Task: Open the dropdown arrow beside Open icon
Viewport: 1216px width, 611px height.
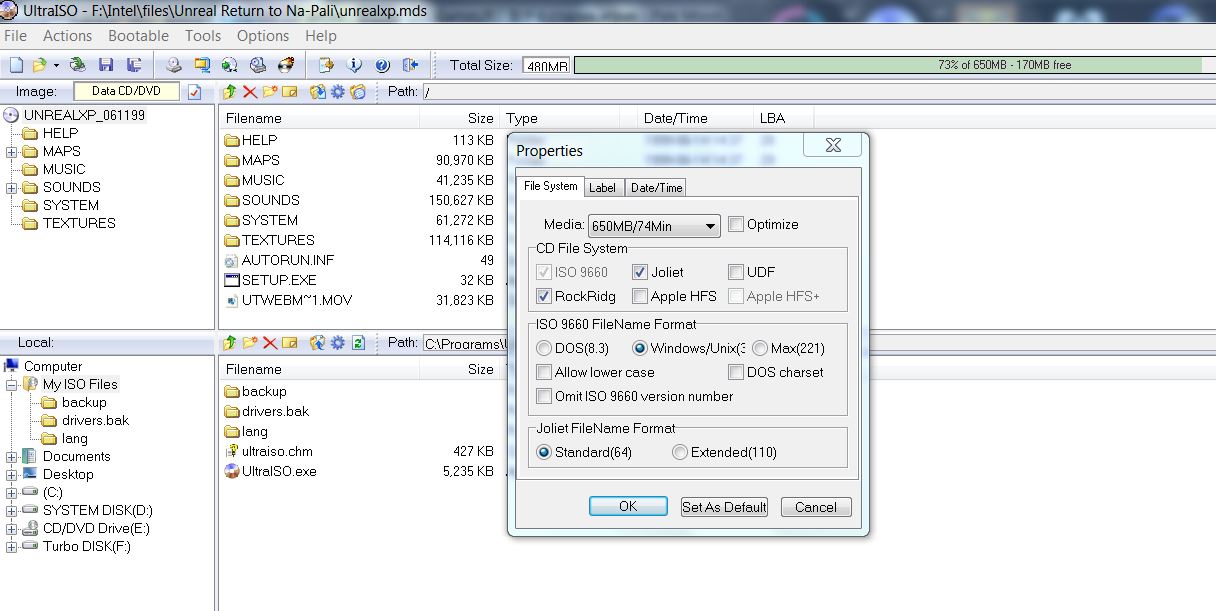Action: 56,65
